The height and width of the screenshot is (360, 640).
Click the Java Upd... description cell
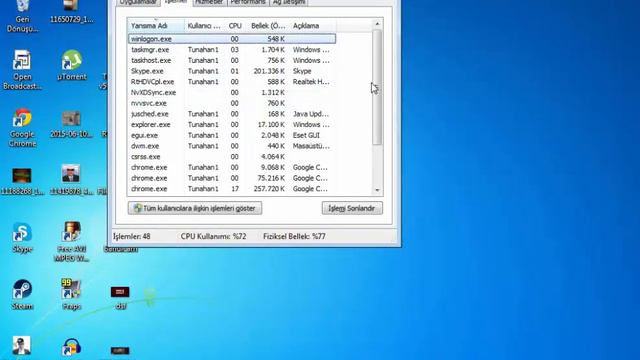(x=311, y=114)
